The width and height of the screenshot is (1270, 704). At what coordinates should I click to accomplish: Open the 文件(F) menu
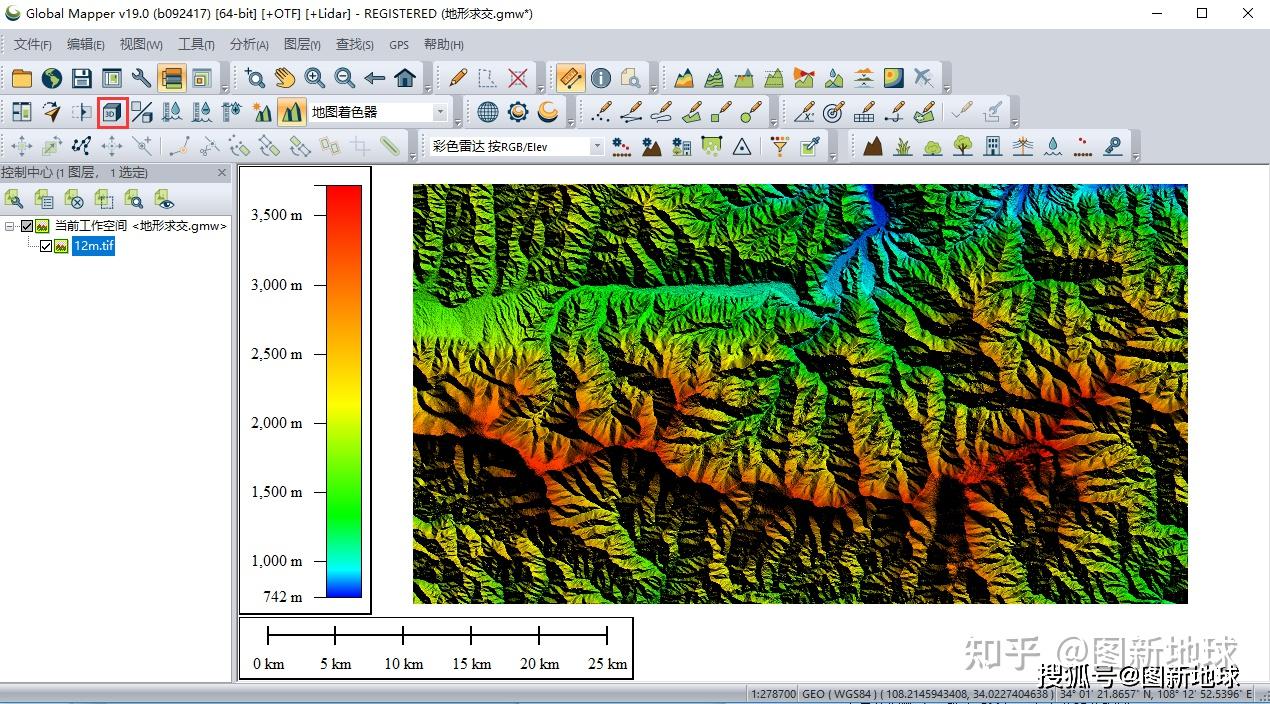(x=32, y=44)
